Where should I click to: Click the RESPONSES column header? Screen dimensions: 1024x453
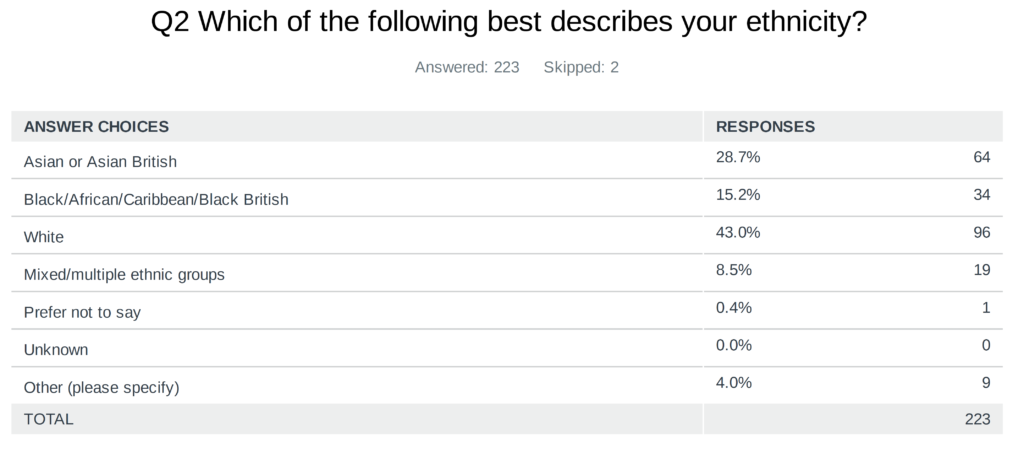pos(765,127)
